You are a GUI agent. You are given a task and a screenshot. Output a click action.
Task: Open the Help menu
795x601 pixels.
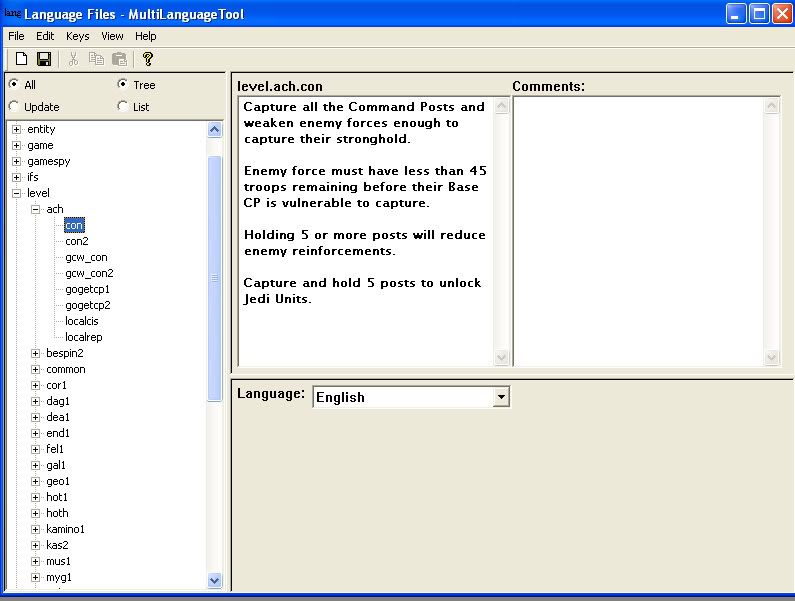pyautogui.click(x=146, y=36)
